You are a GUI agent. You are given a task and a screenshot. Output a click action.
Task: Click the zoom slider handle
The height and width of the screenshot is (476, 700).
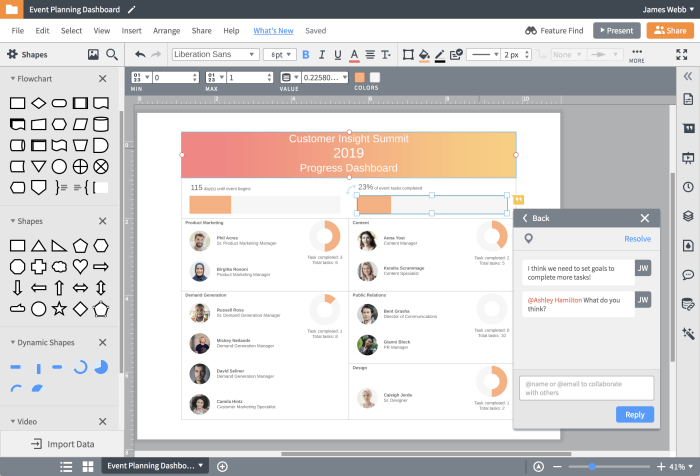[x=592, y=467]
